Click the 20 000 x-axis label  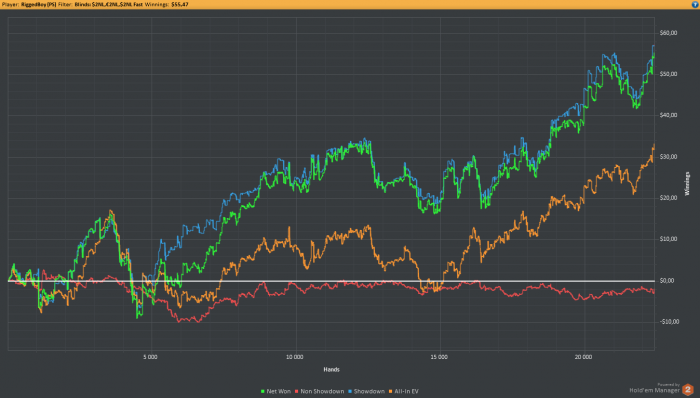pyautogui.click(x=583, y=357)
